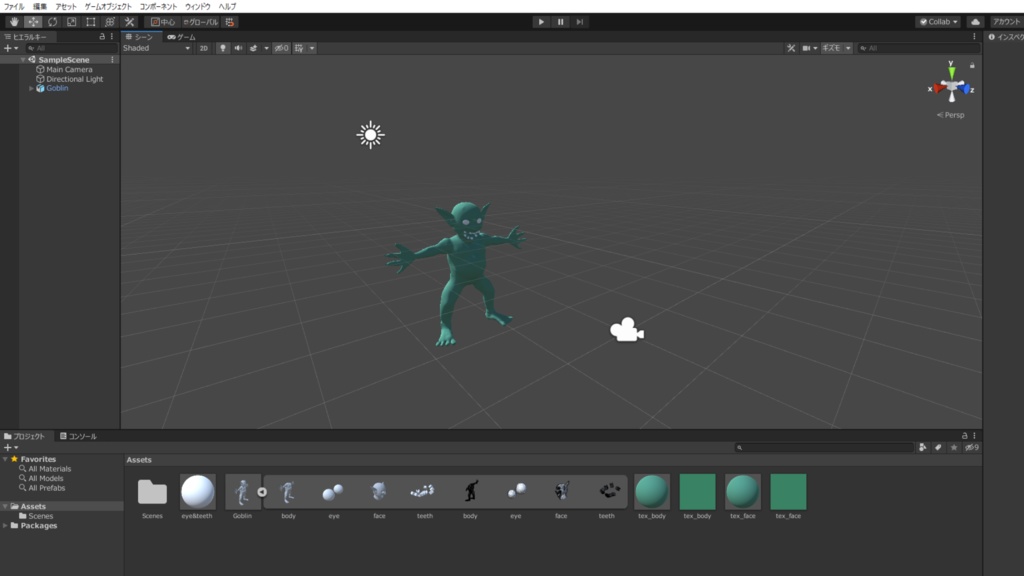Click the cloud services icon
The image size is (1024, 576).
coord(975,22)
